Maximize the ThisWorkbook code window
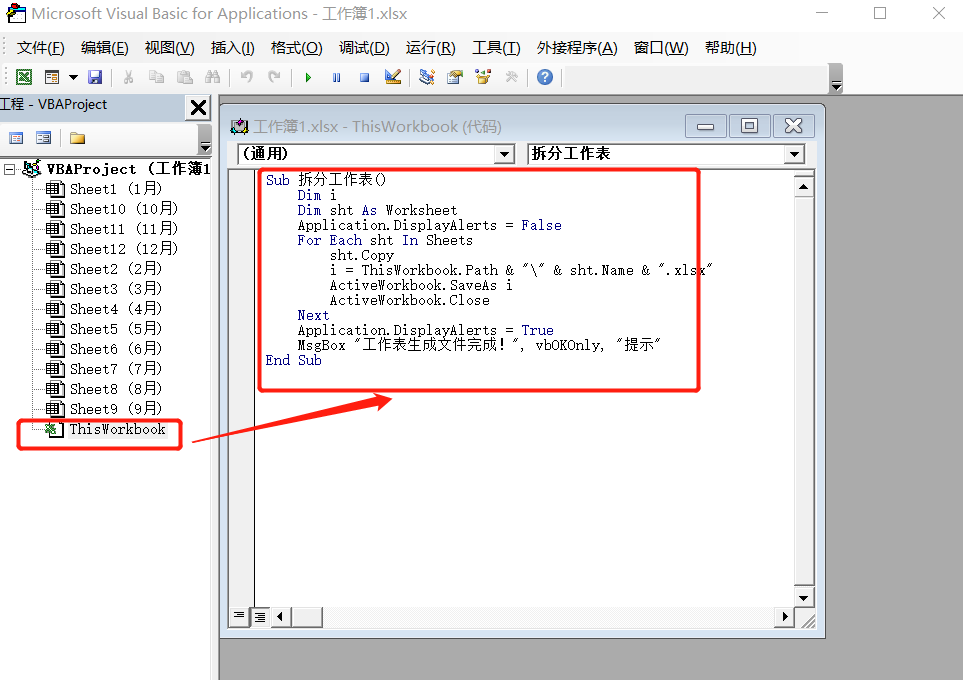This screenshot has height=680, width=963. (x=749, y=126)
